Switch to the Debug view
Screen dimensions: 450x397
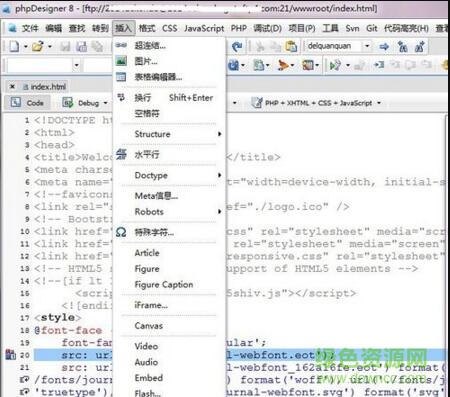tap(81, 103)
